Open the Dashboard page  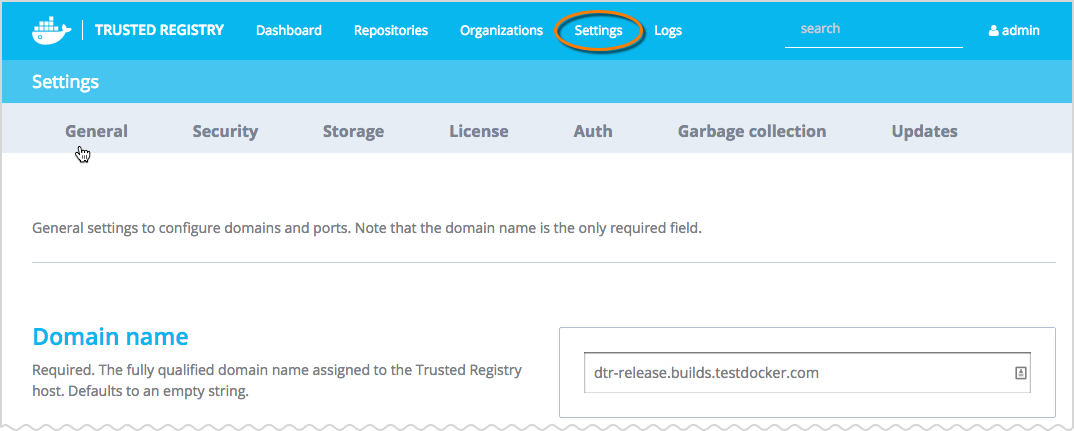tap(289, 30)
